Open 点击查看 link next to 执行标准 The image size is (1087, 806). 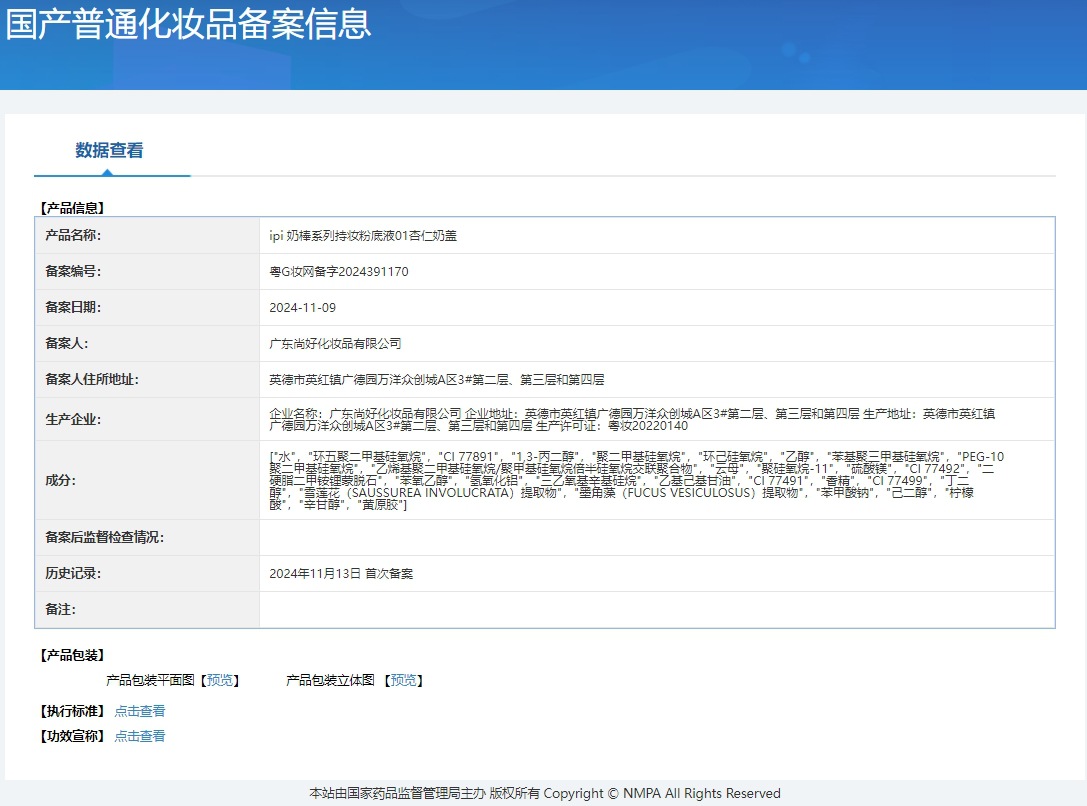click(x=140, y=711)
